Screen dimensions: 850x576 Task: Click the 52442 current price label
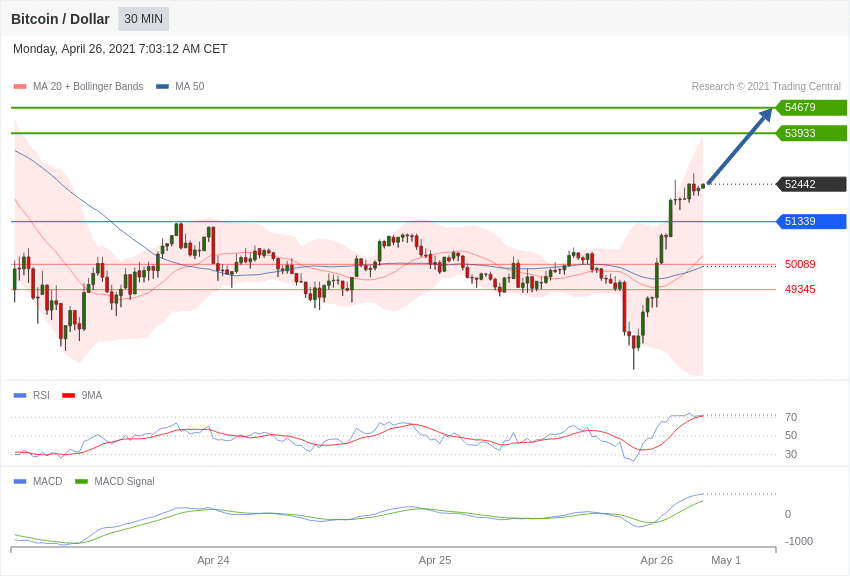812,184
